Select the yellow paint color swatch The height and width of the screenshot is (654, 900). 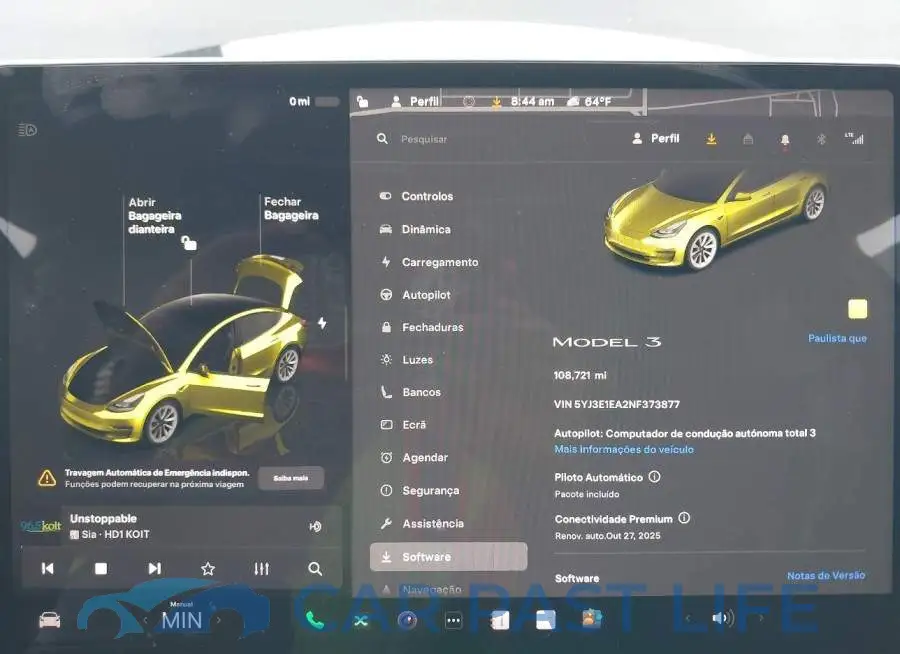pos(858,309)
